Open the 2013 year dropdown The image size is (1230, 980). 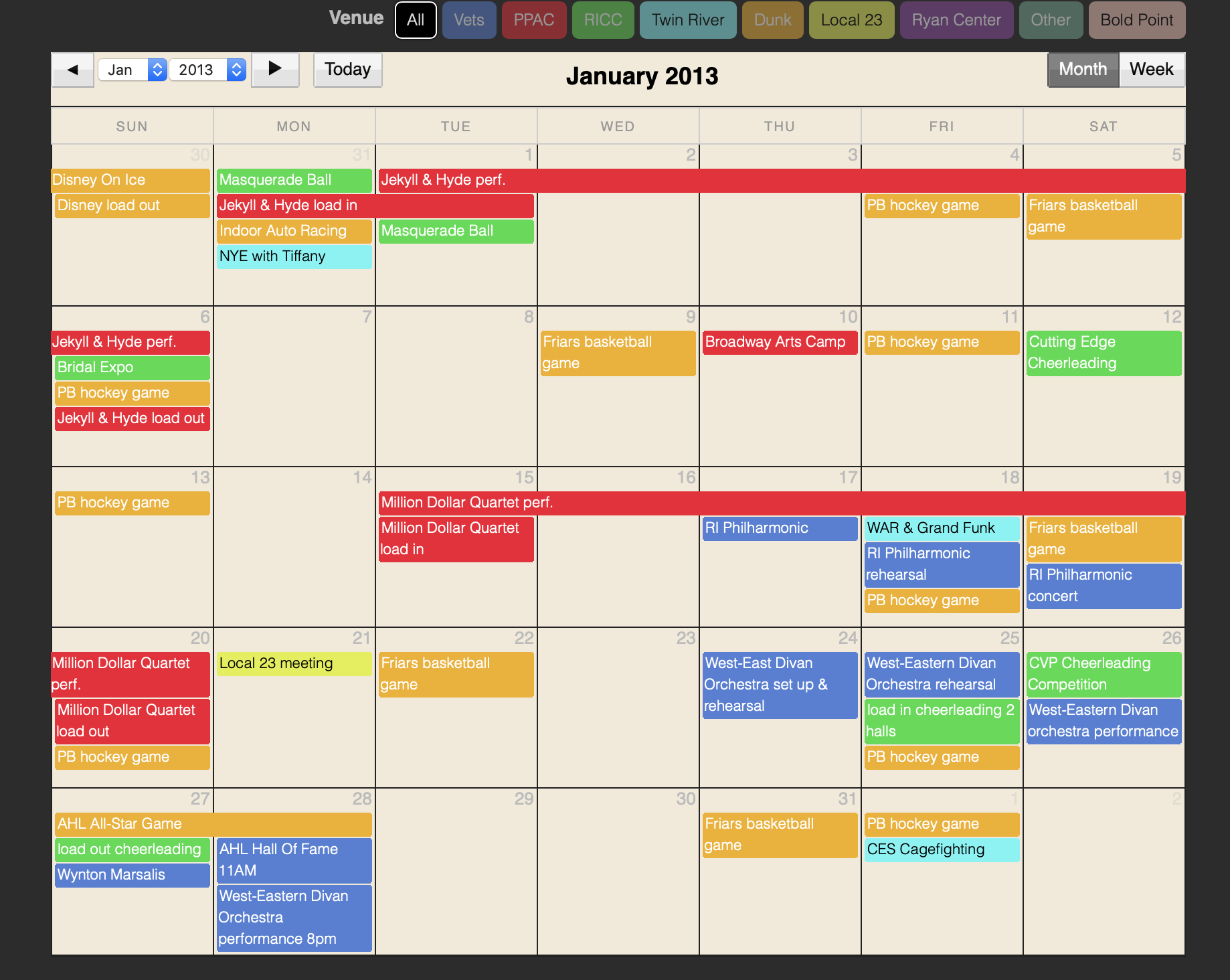pyautogui.click(x=207, y=70)
